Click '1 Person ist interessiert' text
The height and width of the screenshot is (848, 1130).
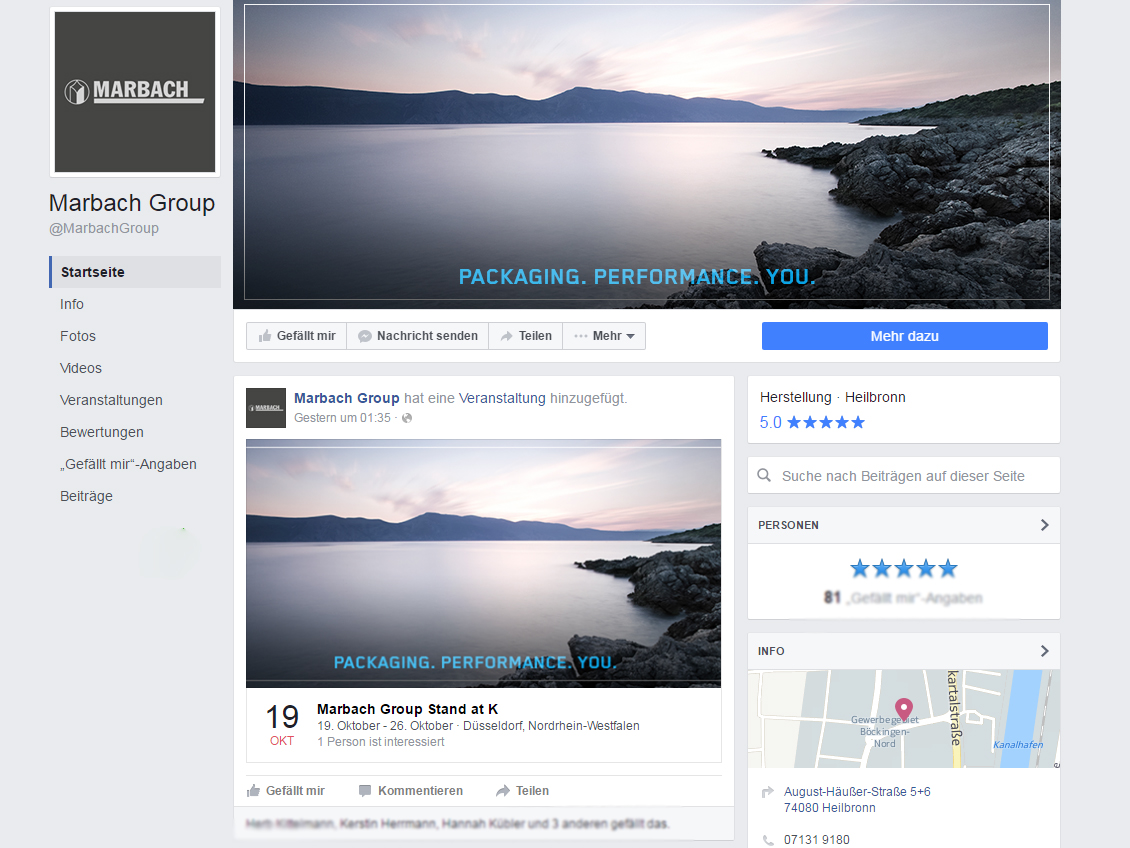click(x=381, y=742)
